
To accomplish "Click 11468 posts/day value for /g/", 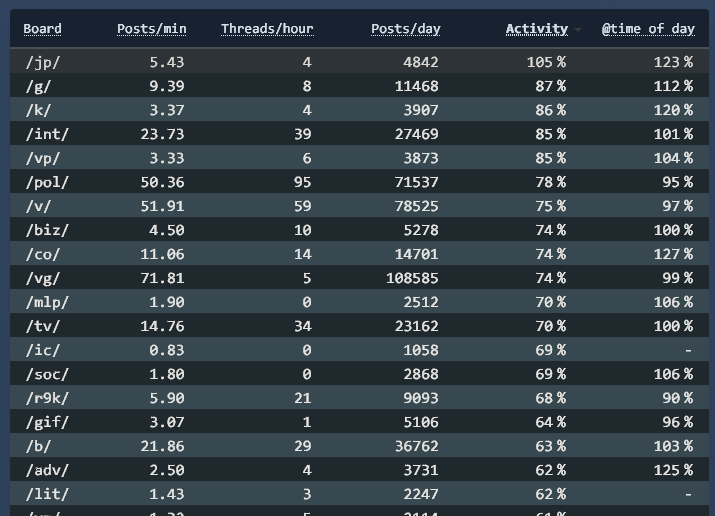I will point(416,86).
